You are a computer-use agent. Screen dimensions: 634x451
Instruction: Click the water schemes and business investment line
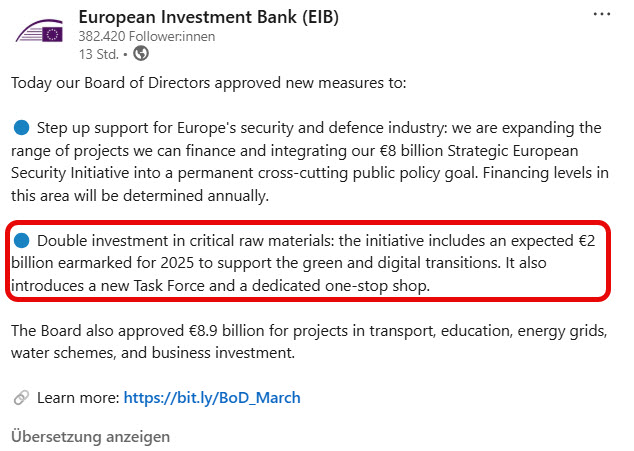(x=153, y=353)
